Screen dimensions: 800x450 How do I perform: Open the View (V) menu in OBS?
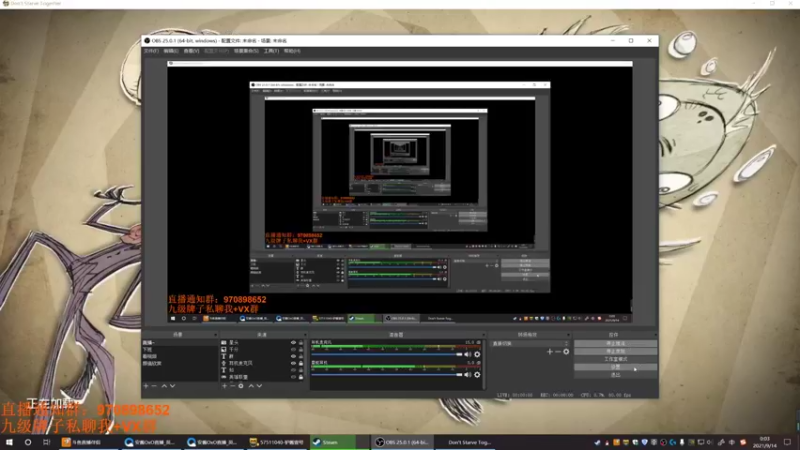(191, 51)
